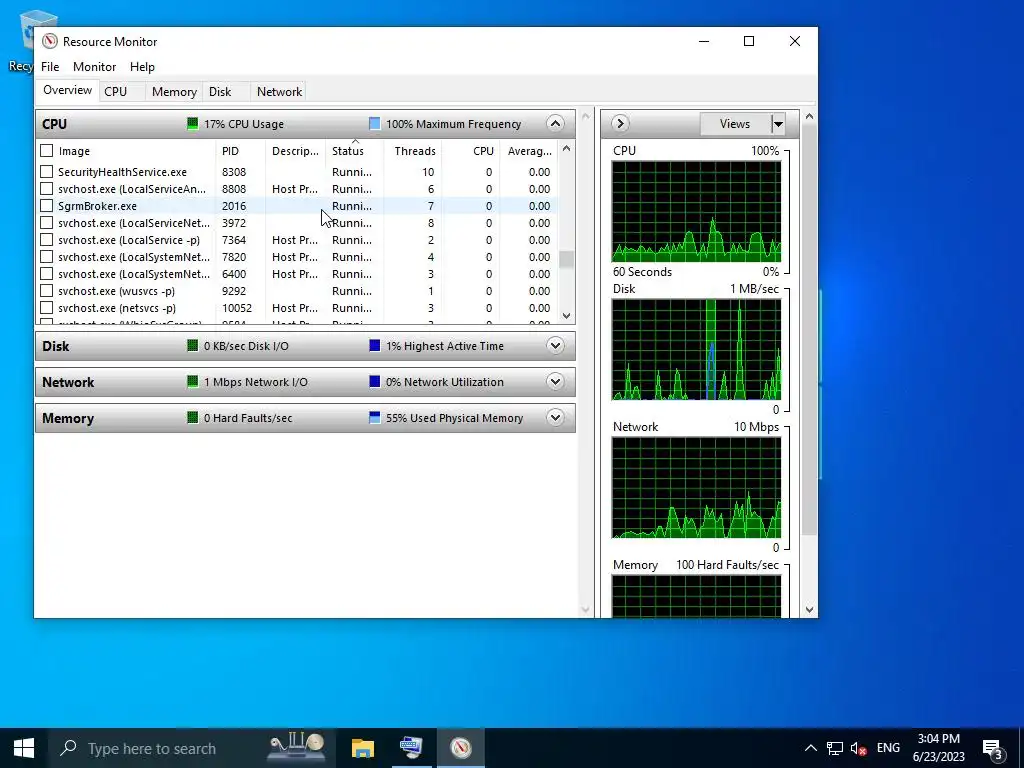Click the search magnifier icon in the taskbar
Viewport: 1024px width, 768px height.
pyautogui.click(x=68, y=748)
